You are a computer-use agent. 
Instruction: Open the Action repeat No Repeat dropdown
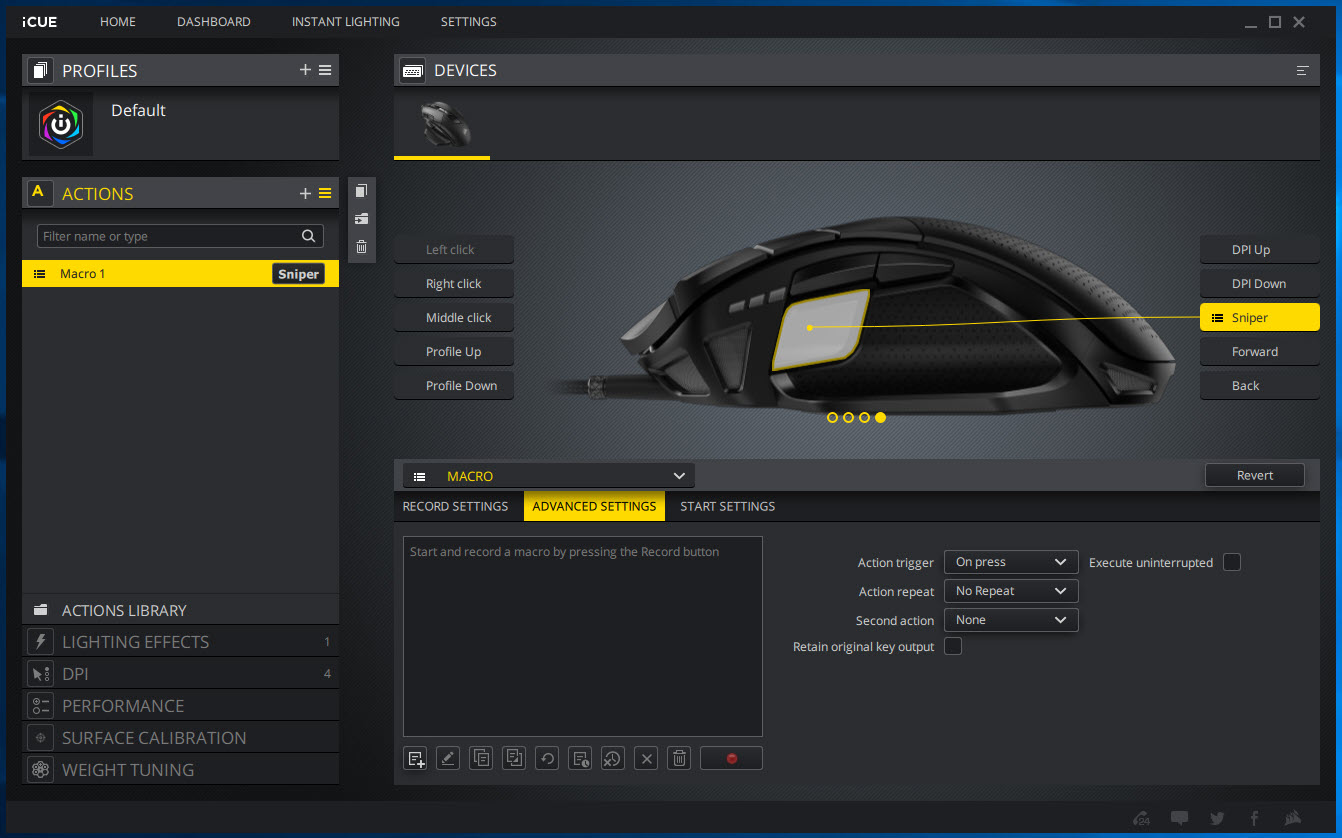click(1011, 591)
